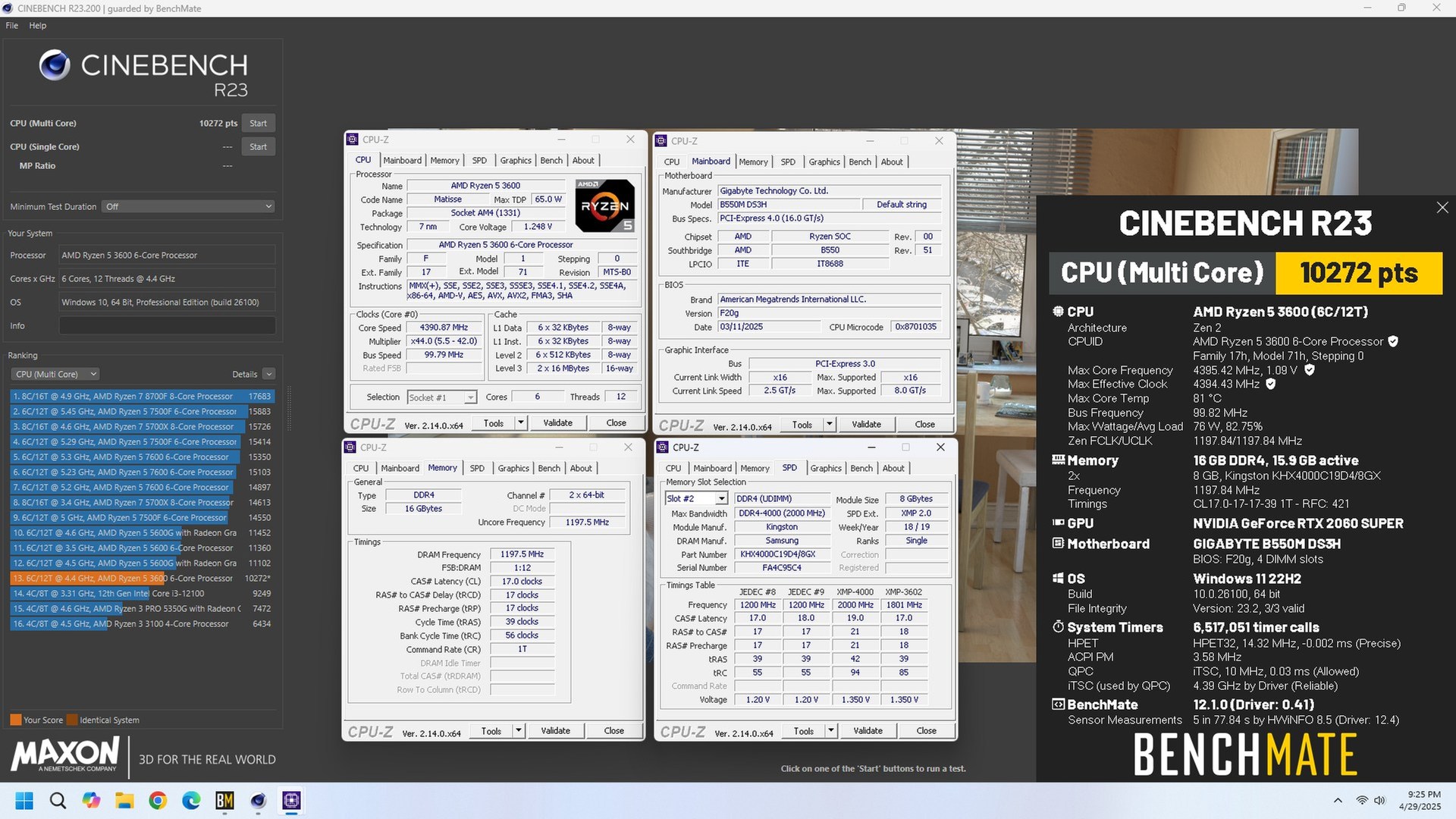This screenshot has height=819, width=1456.
Task: Open taskbar clock 9:25 PM
Action: [1420, 801]
